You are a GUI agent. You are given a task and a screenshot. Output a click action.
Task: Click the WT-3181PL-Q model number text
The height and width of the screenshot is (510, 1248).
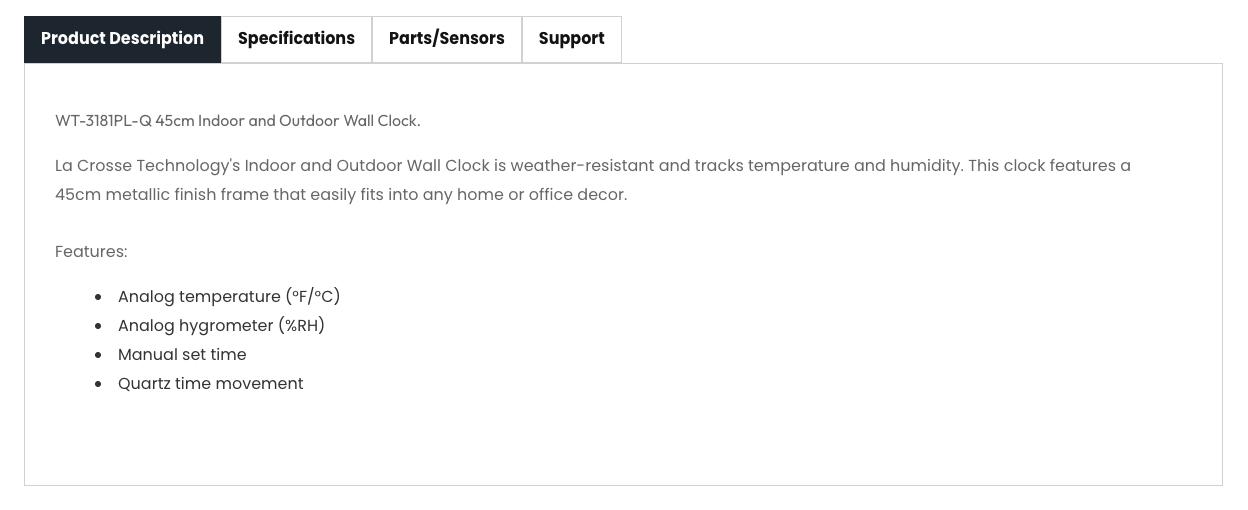pyautogui.click(x=103, y=121)
